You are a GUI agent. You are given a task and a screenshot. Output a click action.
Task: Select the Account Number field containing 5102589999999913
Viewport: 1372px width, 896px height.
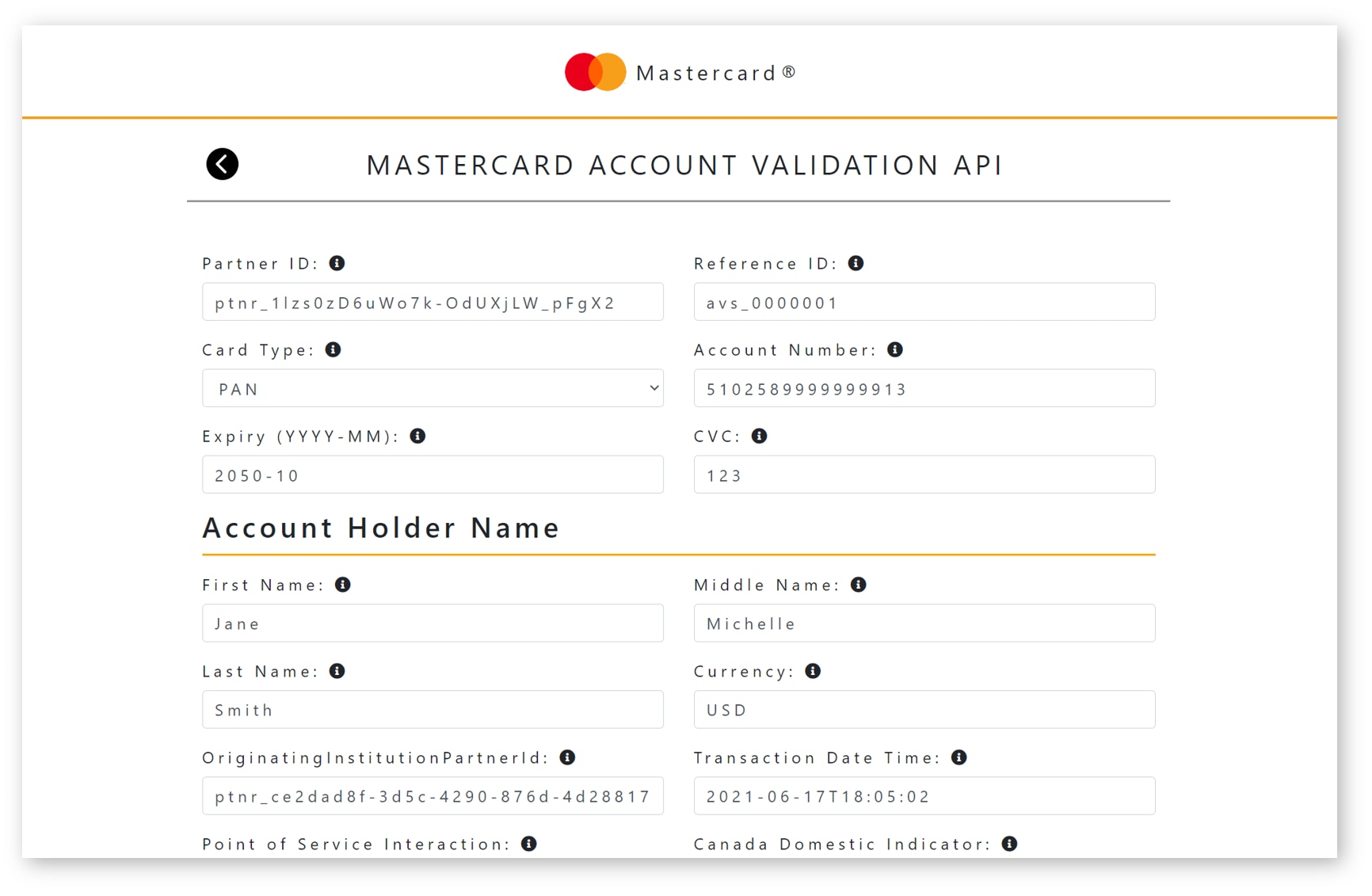tap(924, 388)
